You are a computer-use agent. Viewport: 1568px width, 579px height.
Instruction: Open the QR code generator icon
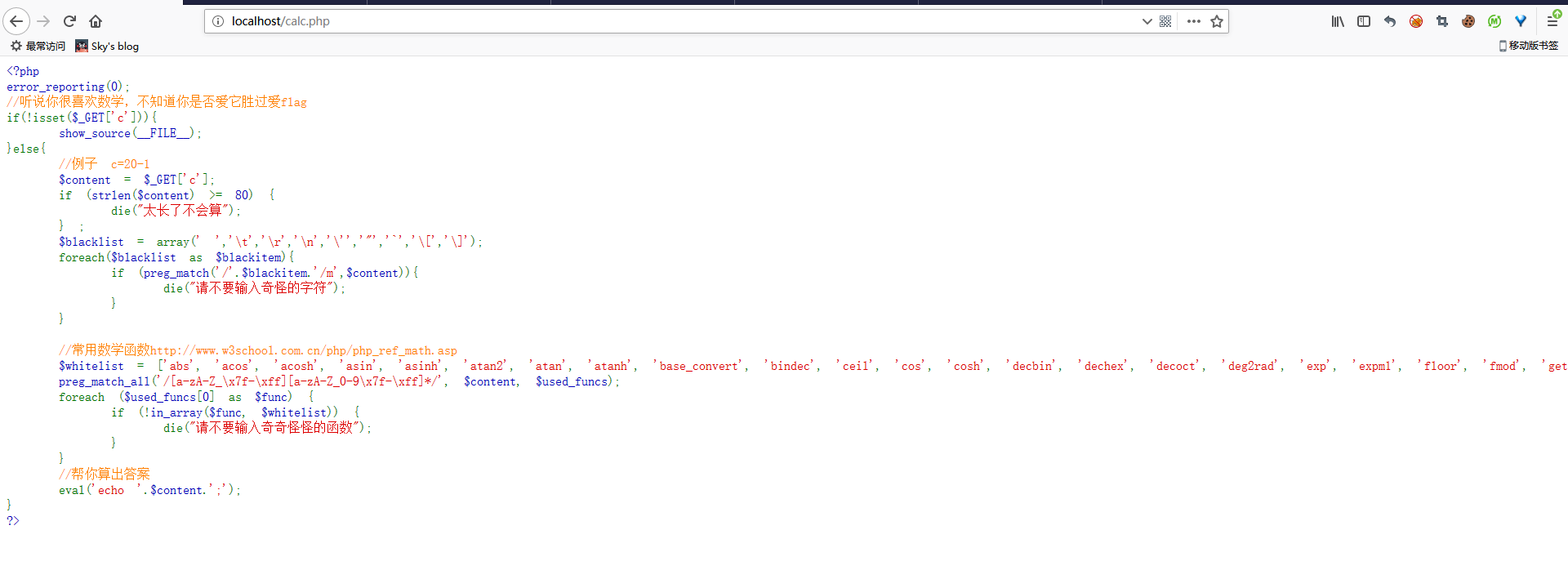(1165, 21)
